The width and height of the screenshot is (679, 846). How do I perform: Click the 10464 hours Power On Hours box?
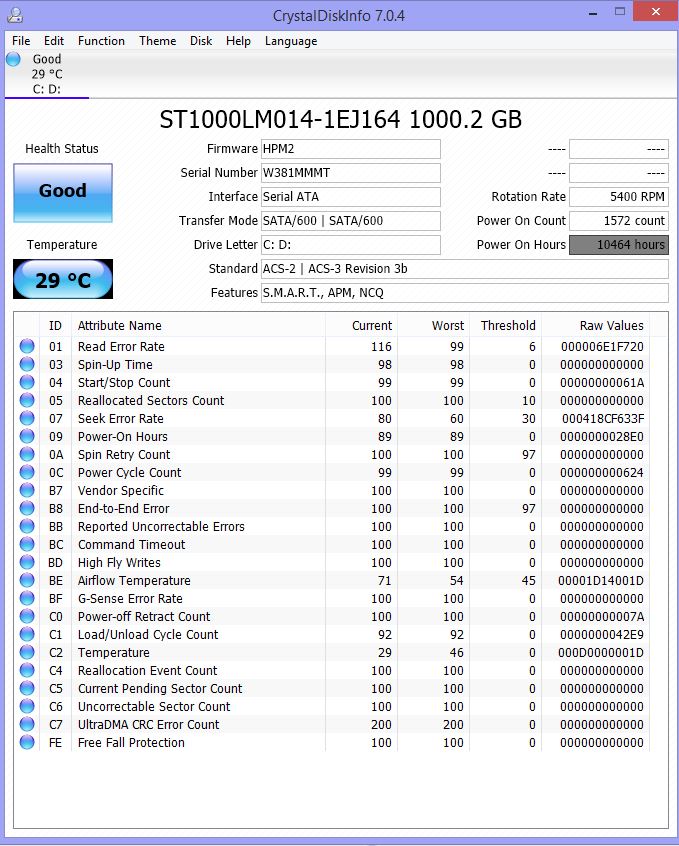pos(619,245)
